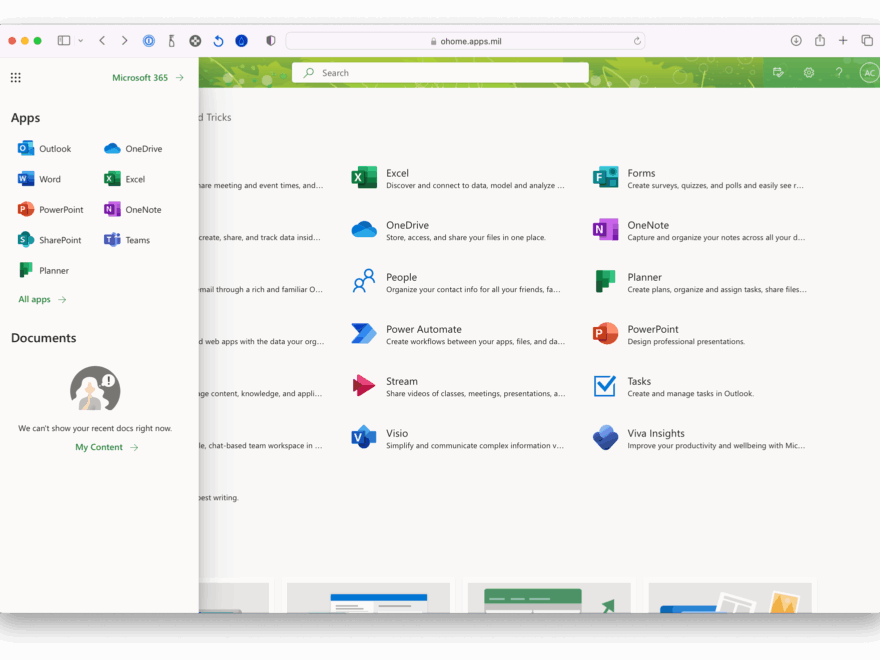
Task: Open OneNote in the Apps panel
Action: pos(132,209)
